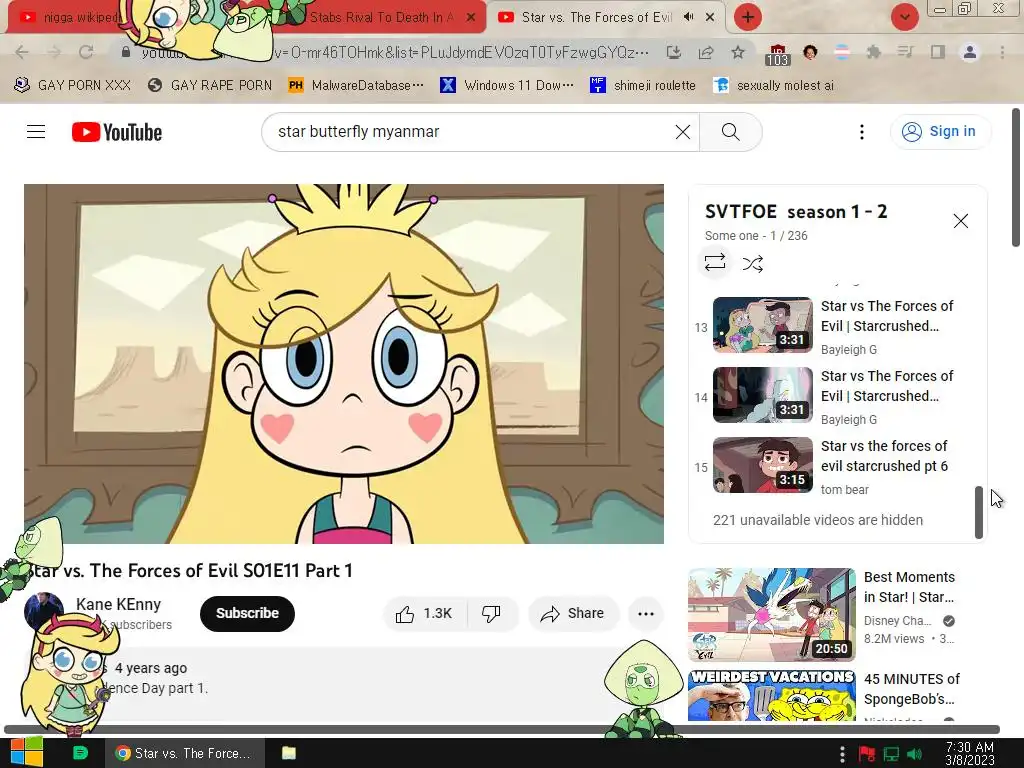Image resolution: width=1024 pixels, height=768 pixels.
Task: Open the taskbar clock 7:30 AM
Action: (970, 753)
